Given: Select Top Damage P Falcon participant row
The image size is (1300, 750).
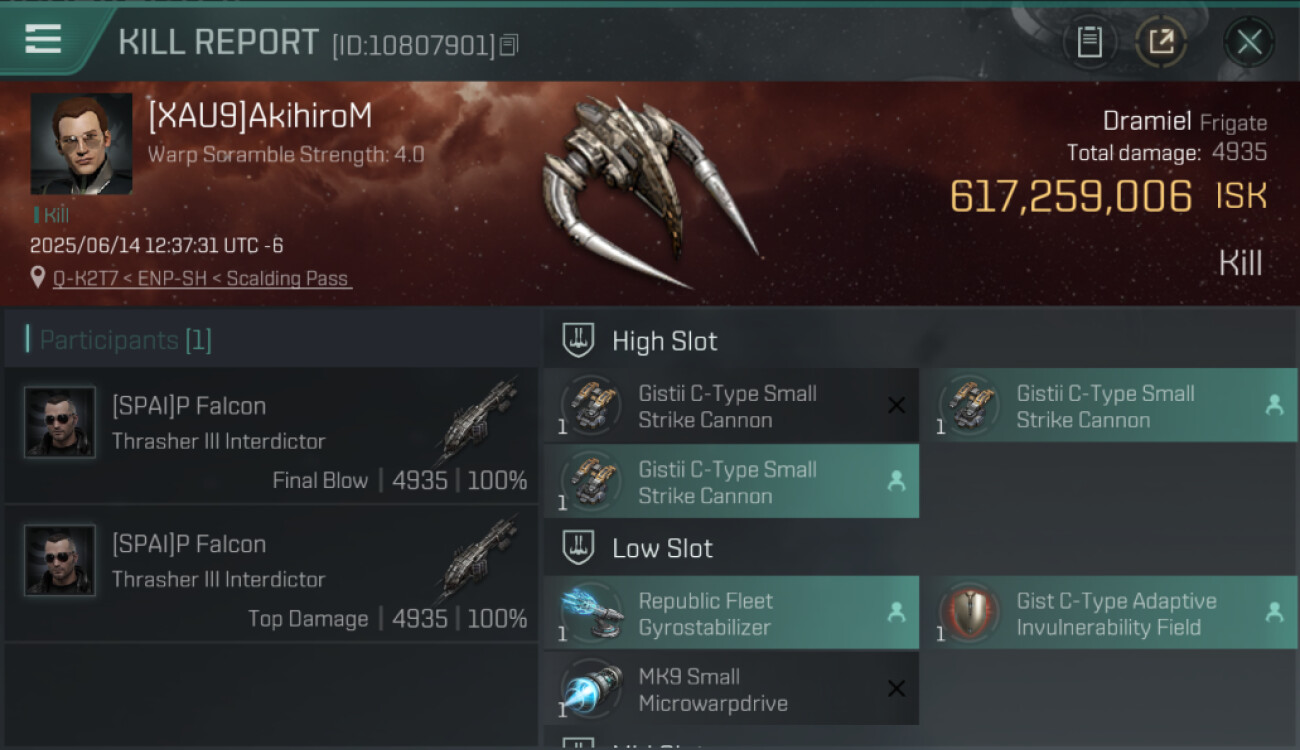Looking at the screenshot, I should point(271,573).
